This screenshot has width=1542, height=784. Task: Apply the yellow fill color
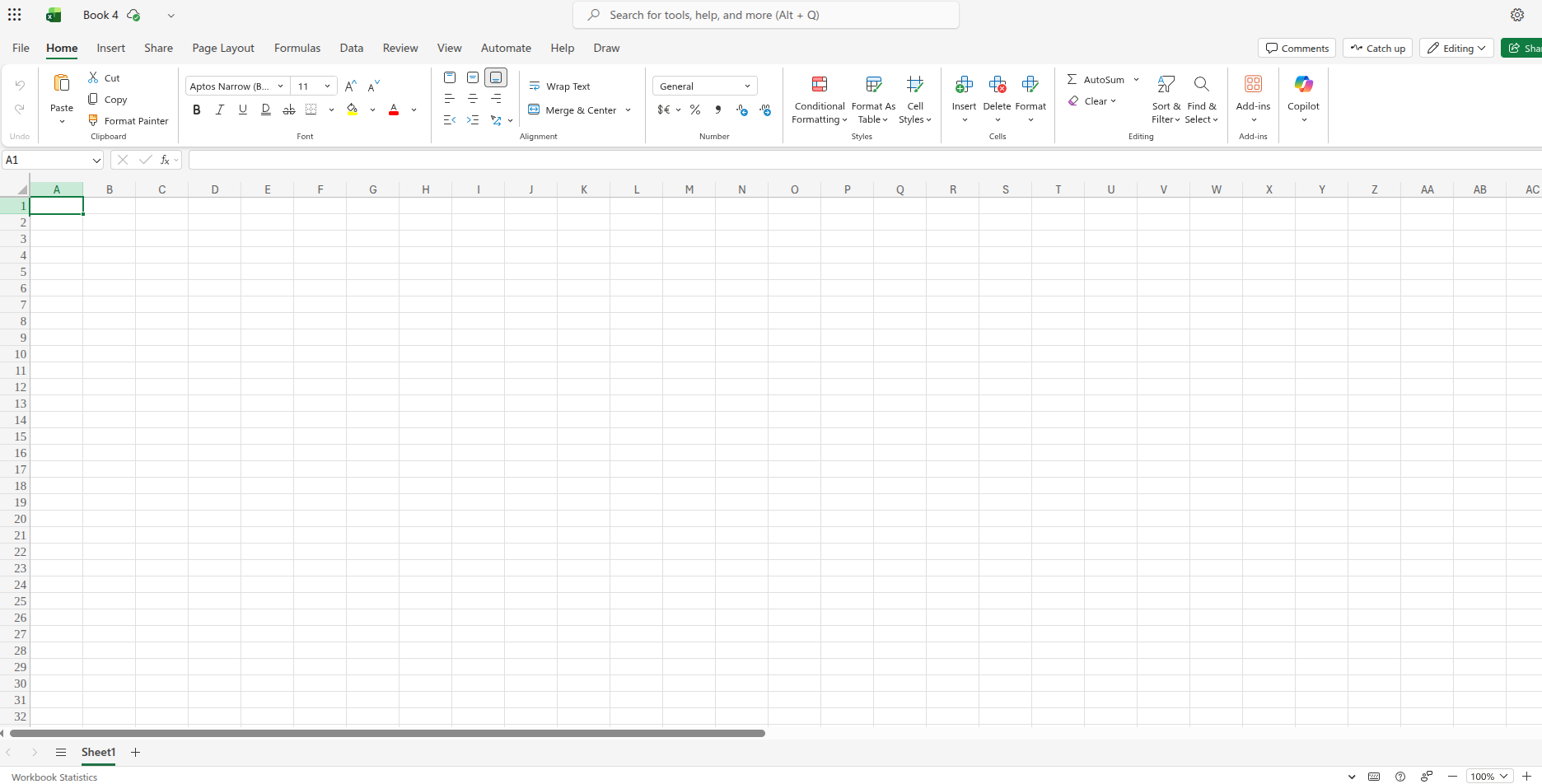click(353, 110)
